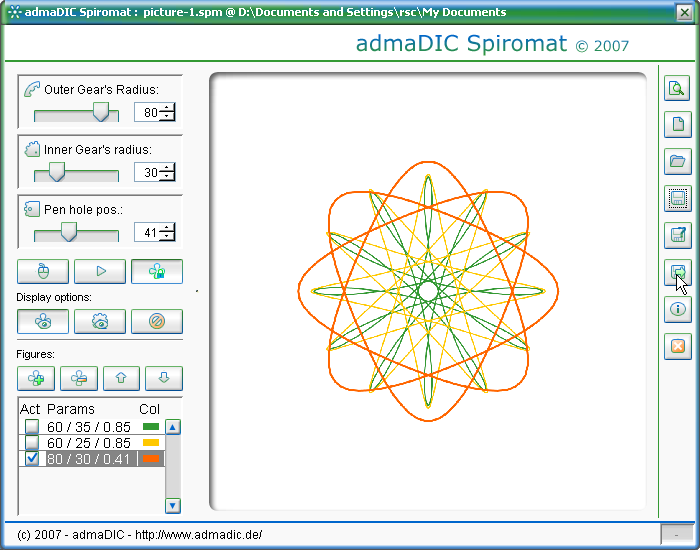Click the Pen hole pos. slider thumb
Viewport: 700px width, 550px height.
coord(68,232)
